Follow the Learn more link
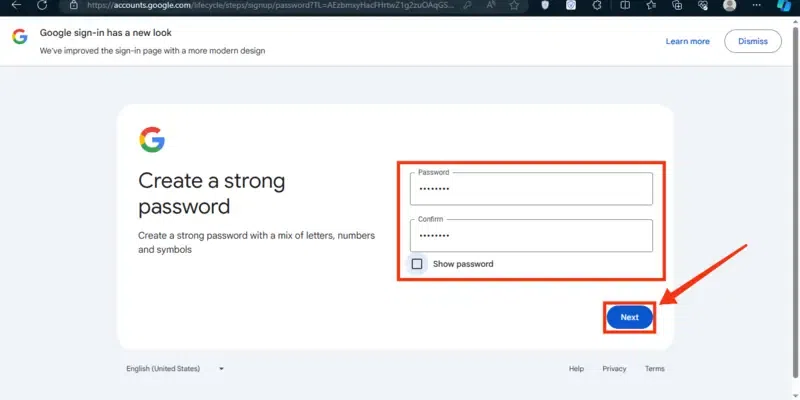 (687, 41)
